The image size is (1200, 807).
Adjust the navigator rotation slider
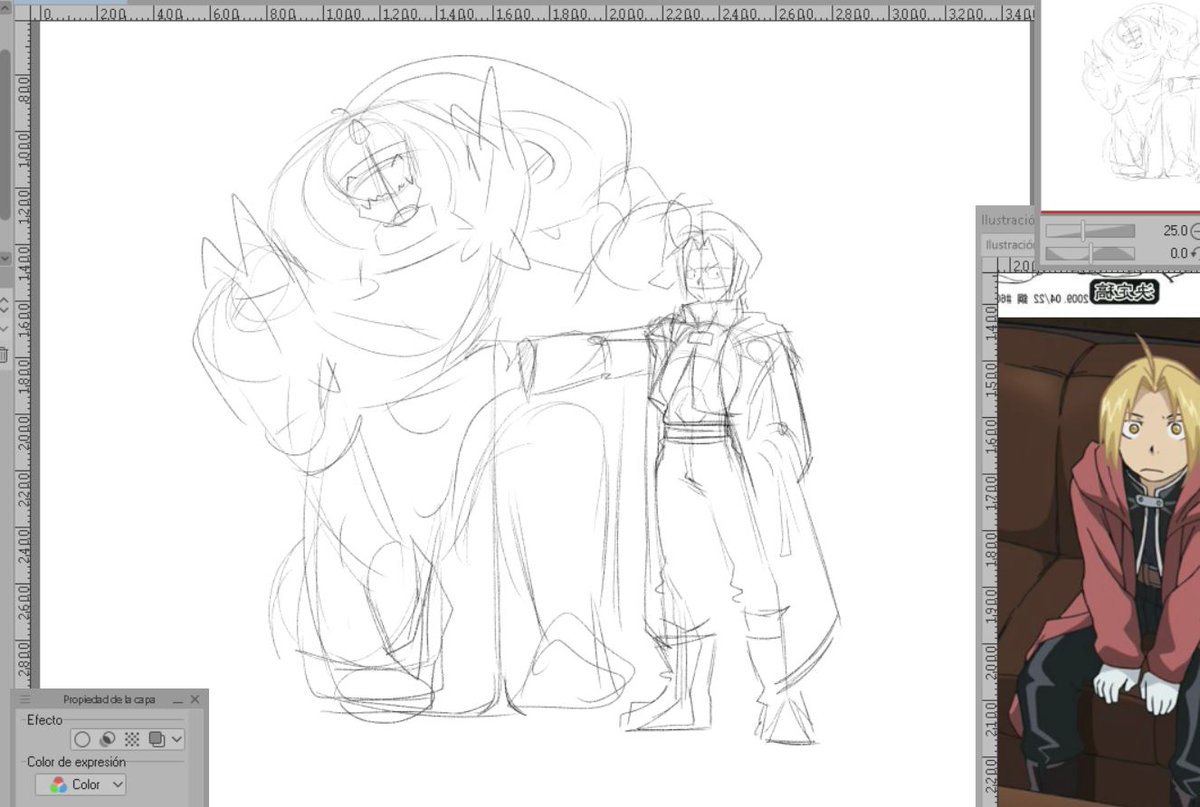click(1090, 253)
